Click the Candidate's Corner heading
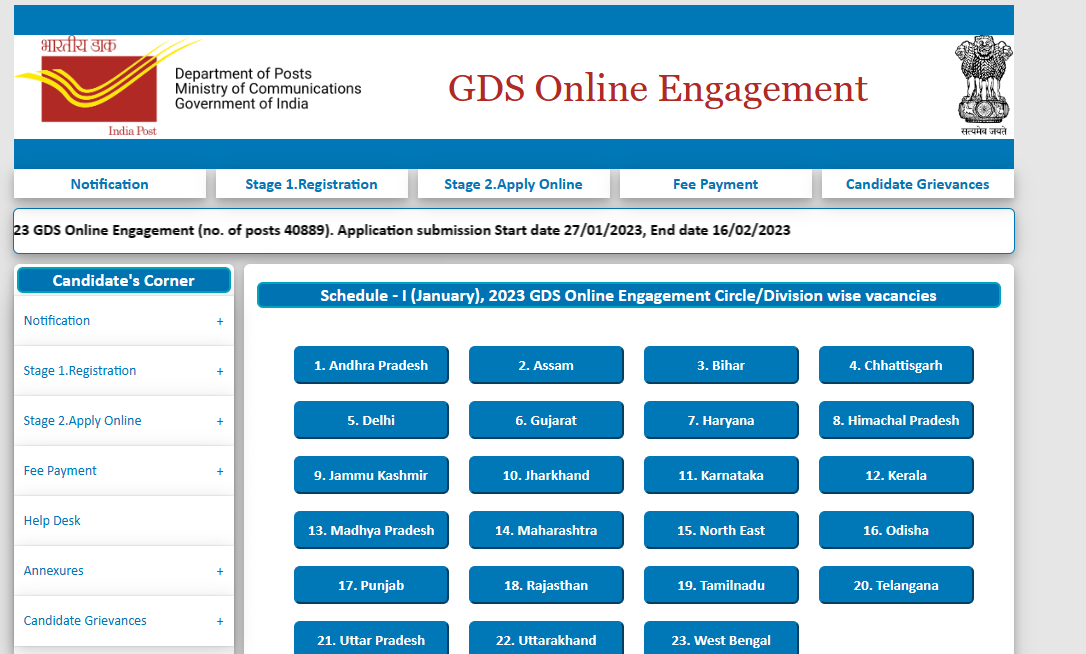1086x654 pixels. pos(124,281)
